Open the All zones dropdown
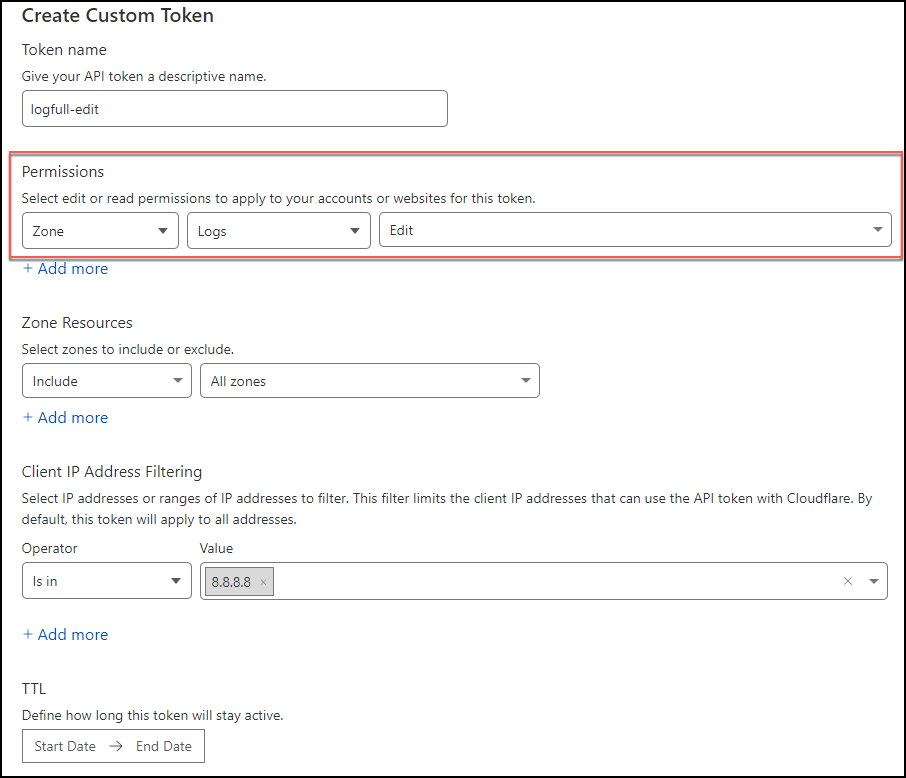906x778 pixels. (369, 381)
